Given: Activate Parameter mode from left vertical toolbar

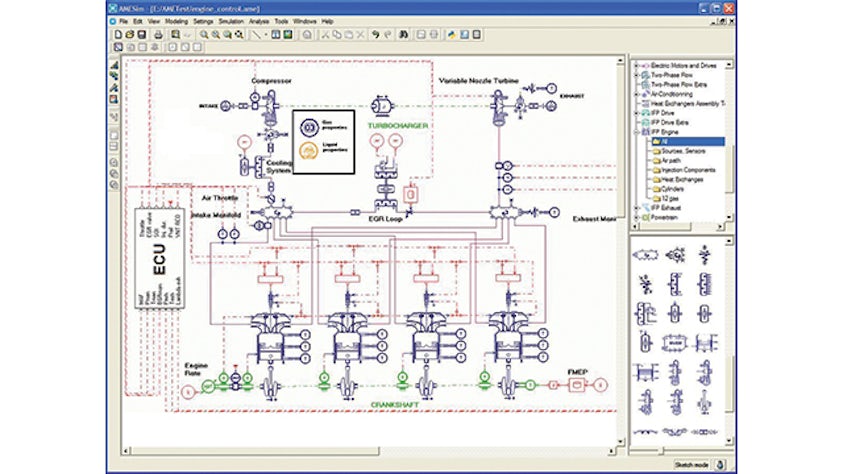Looking at the screenshot, I should tap(114, 88).
